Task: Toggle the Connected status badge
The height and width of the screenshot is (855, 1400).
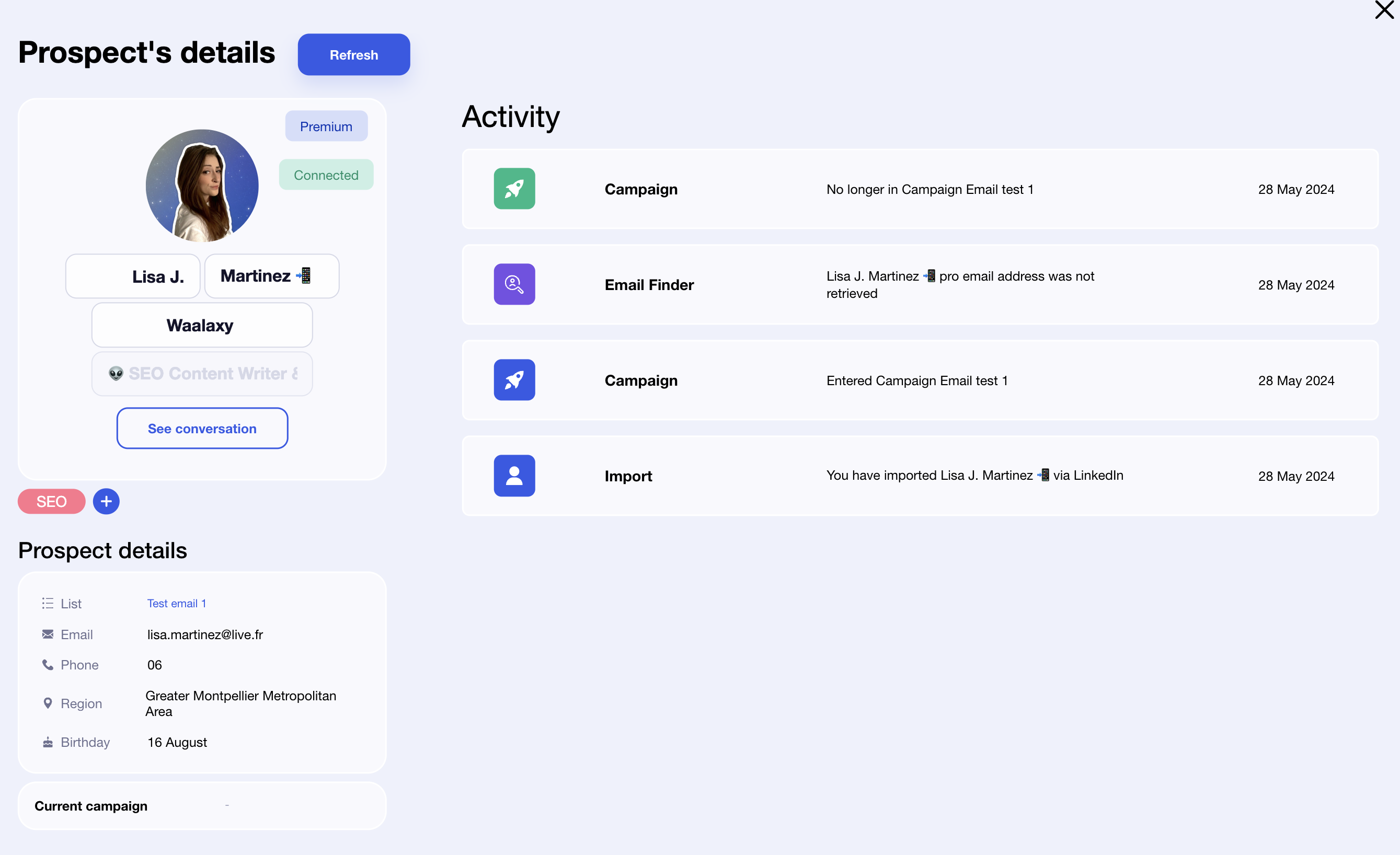Action: 326,175
